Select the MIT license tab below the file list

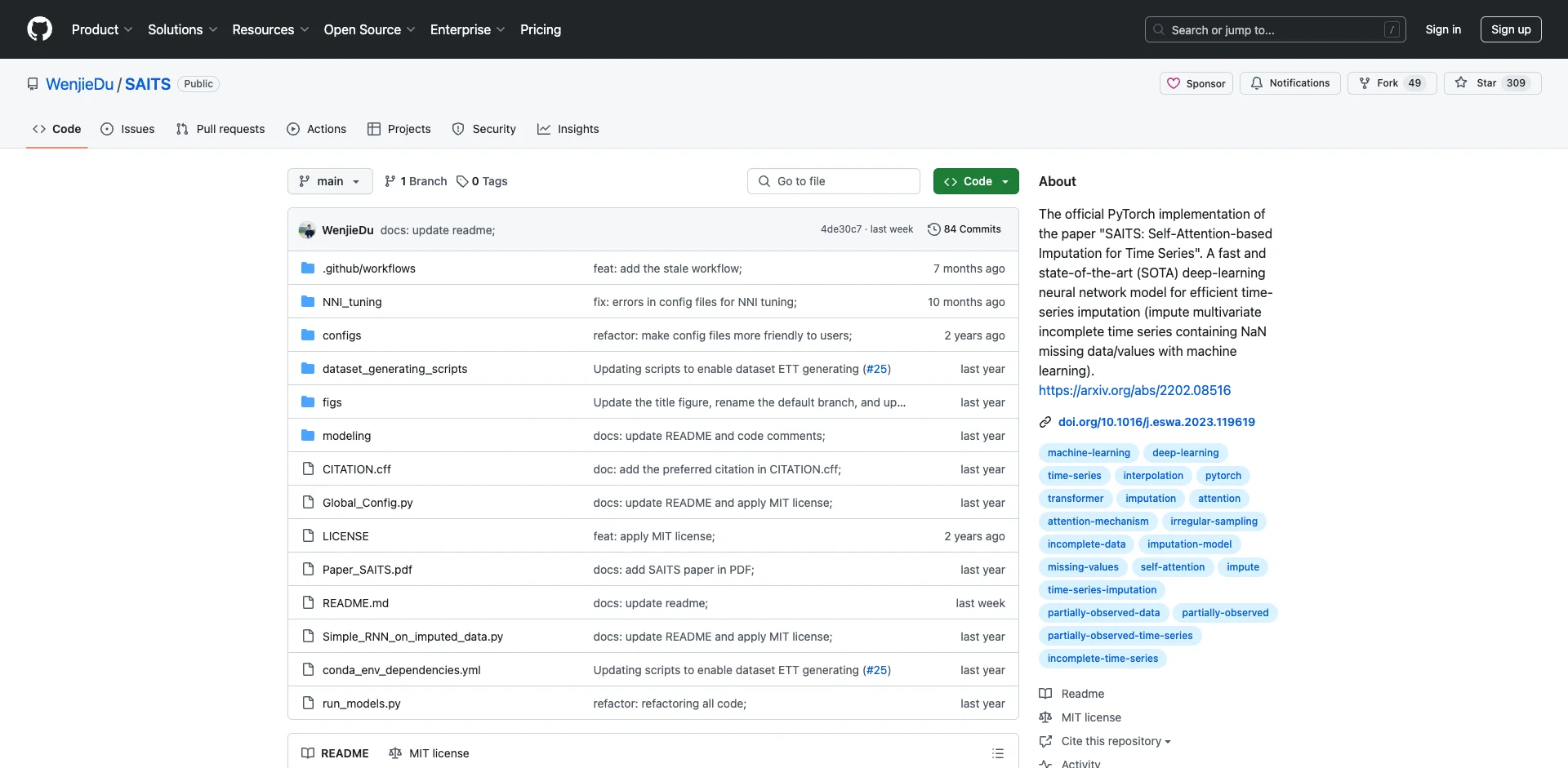coord(429,753)
